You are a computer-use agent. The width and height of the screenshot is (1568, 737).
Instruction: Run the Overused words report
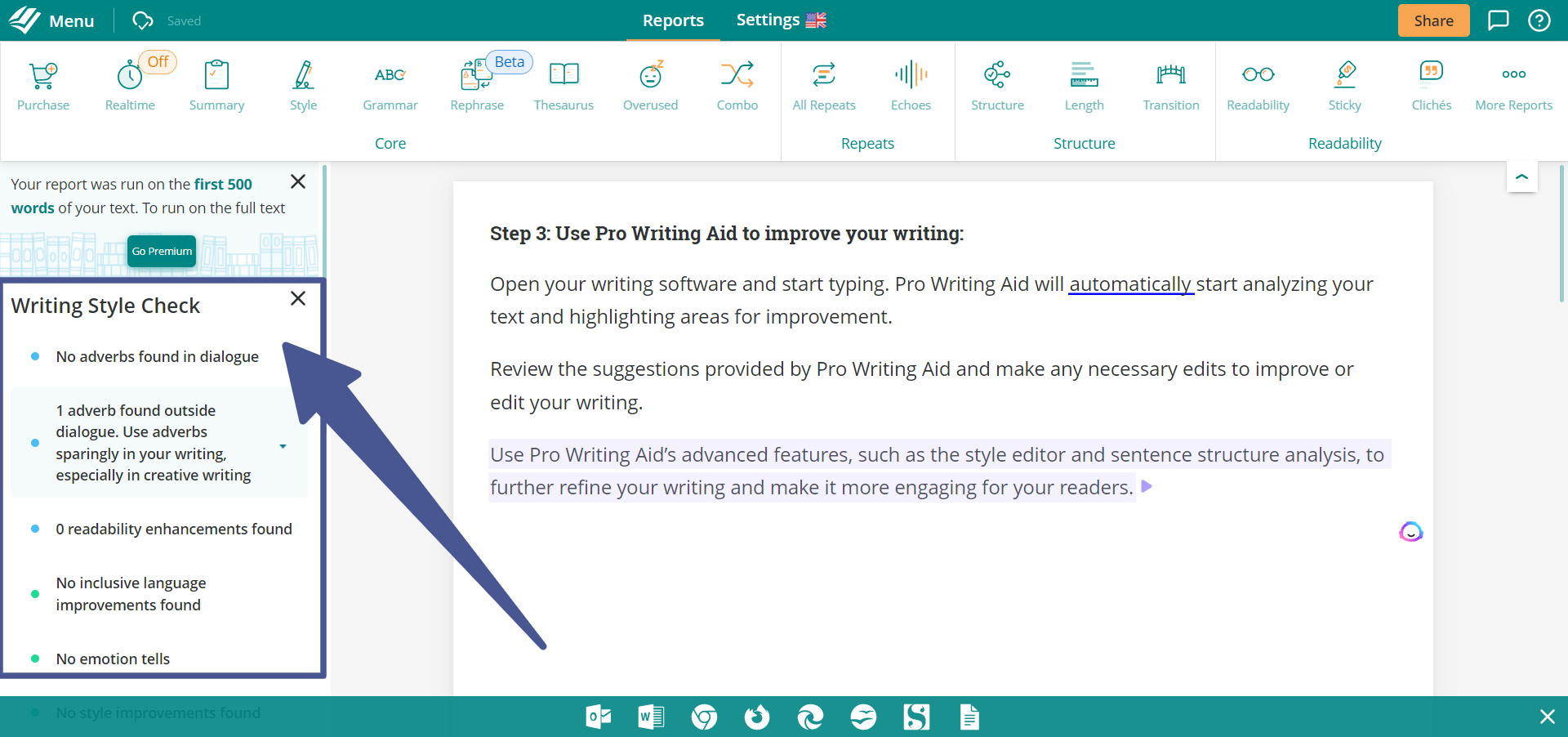coord(650,86)
